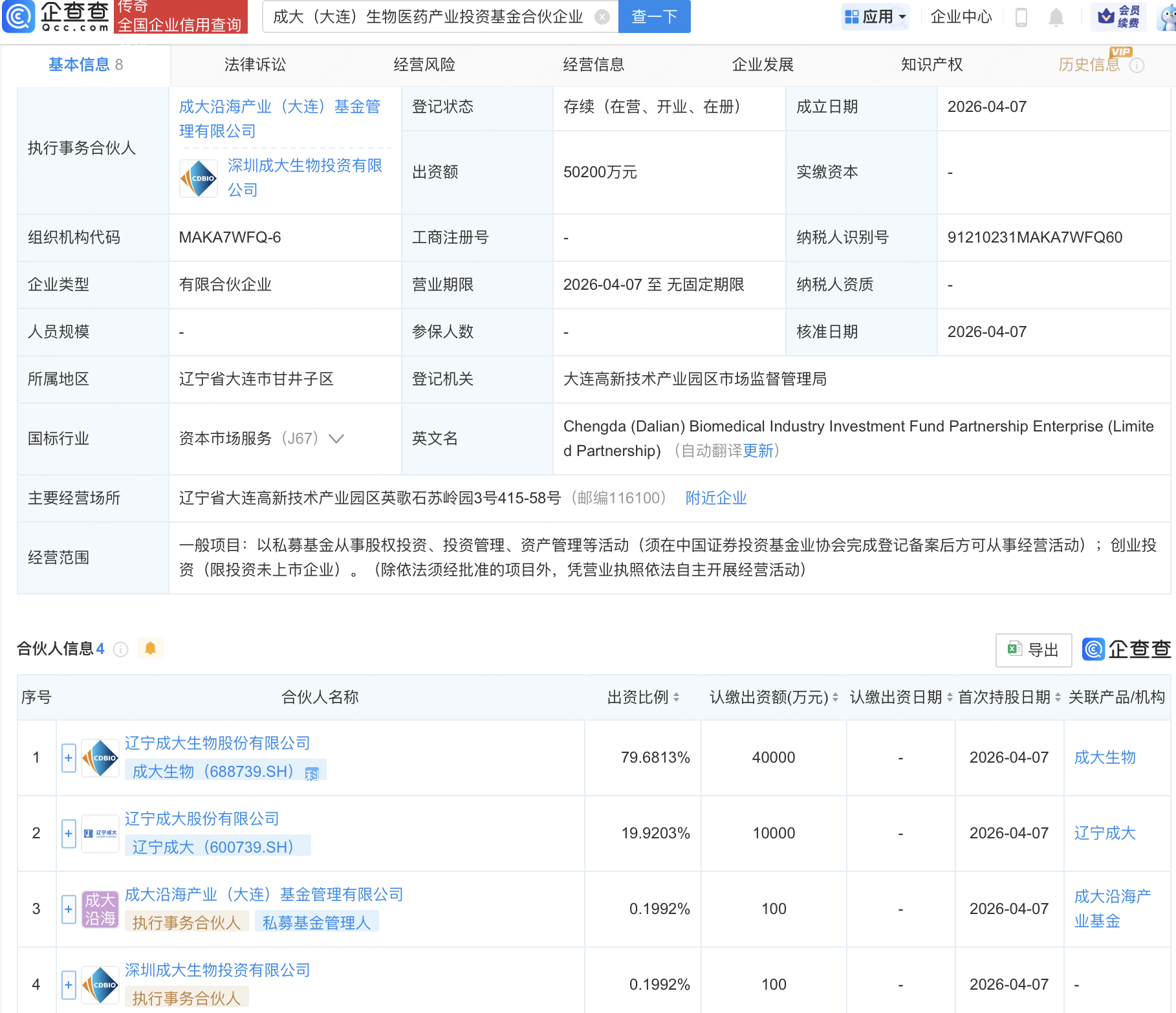1176x1013 pixels.
Task: Export partner list with 导出 button
Action: [x=1033, y=649]
